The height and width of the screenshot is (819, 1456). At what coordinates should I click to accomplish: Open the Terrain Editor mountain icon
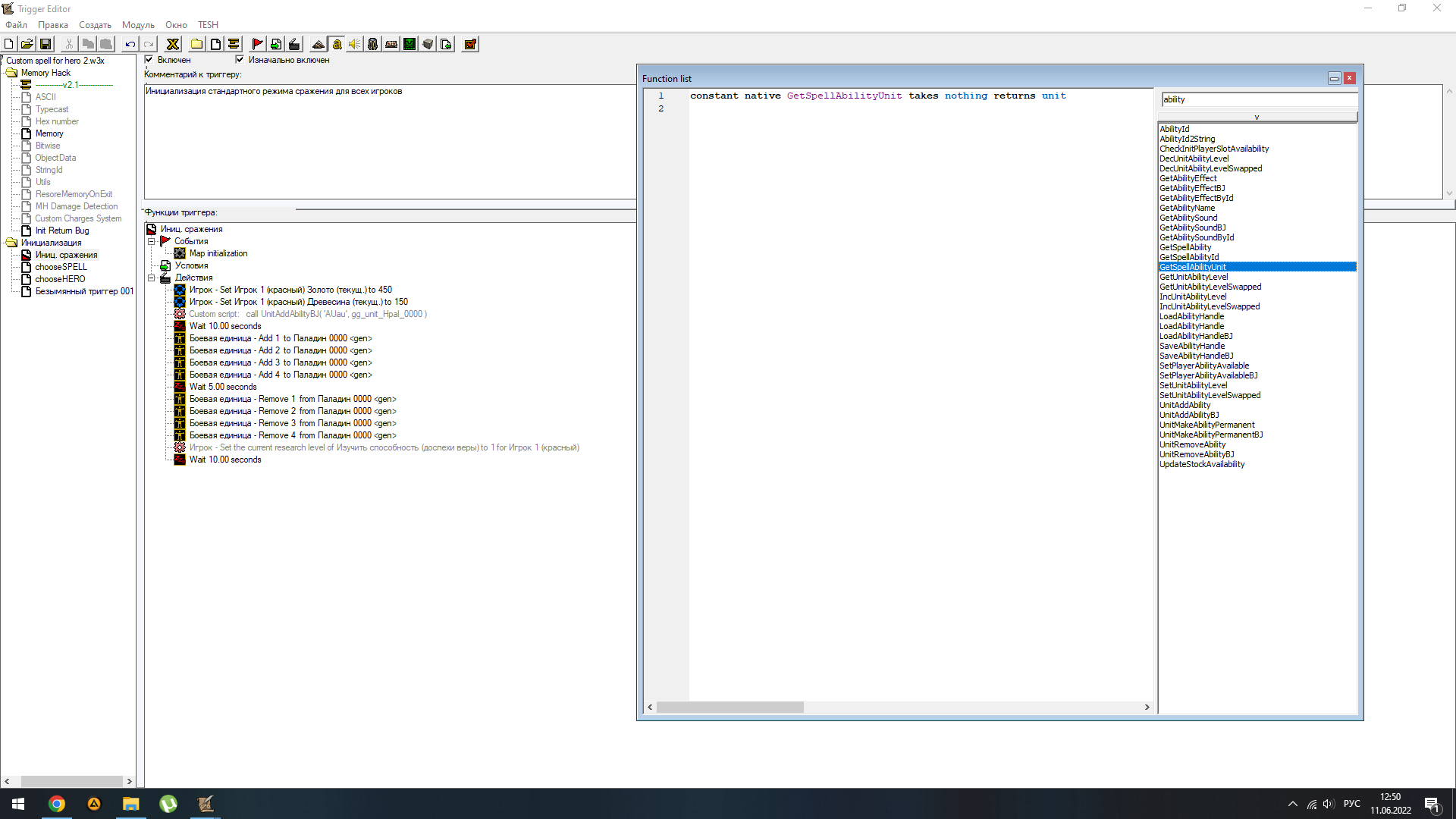click(318, 44)
